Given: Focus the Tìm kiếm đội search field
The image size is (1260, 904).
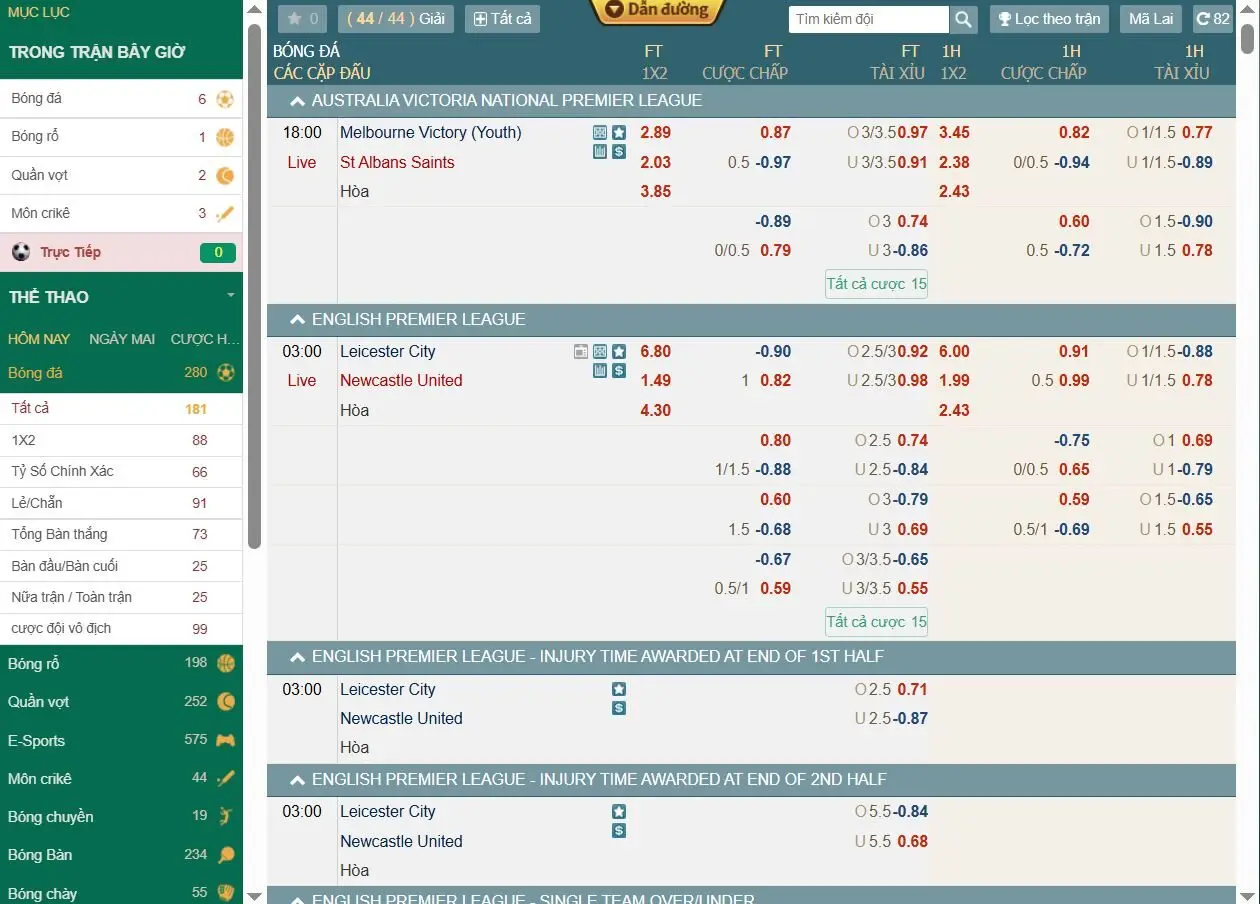Looking at the screenshot, I should click(x=867, y=19).
